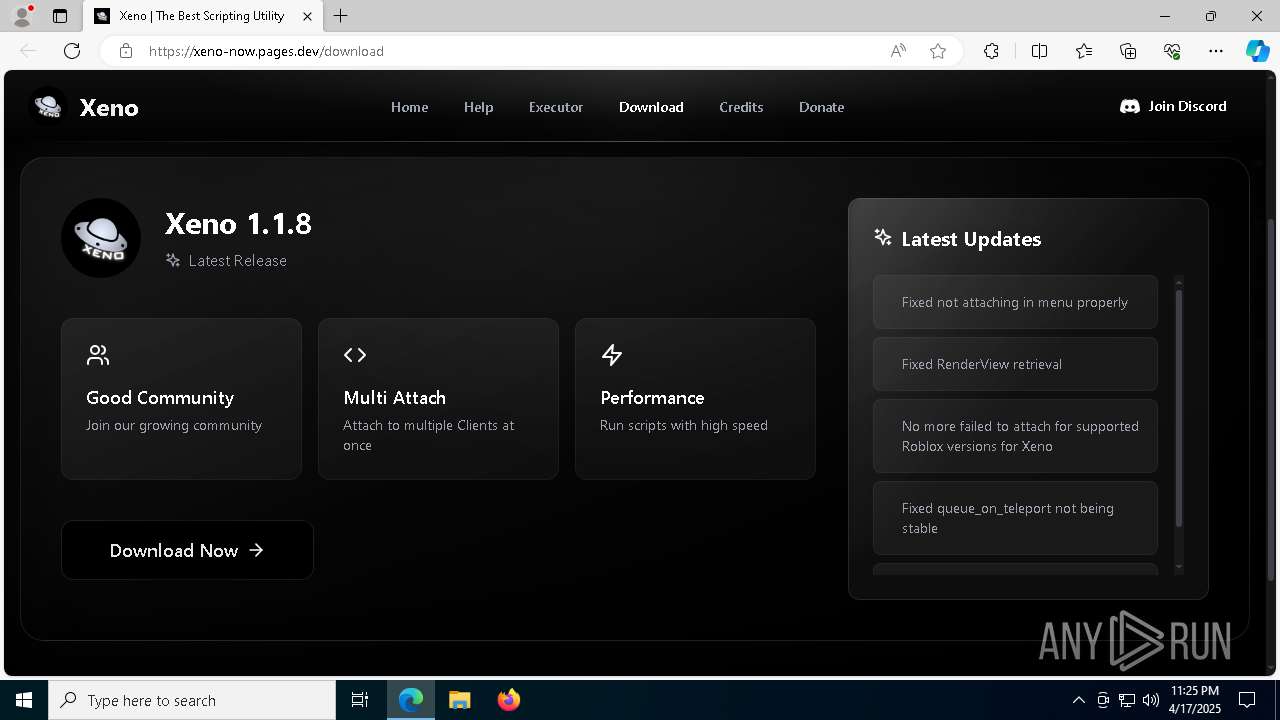
Task: Show hidden system tray icons
Action: [1078, 700]
